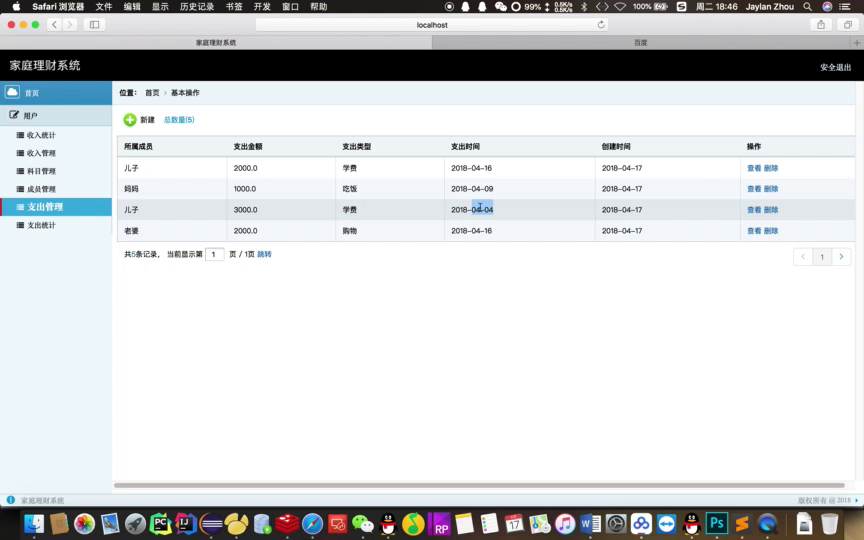Click the 跳转 page jump link
The width and height of the screenshot is (864, 540).
coord(264,254)
